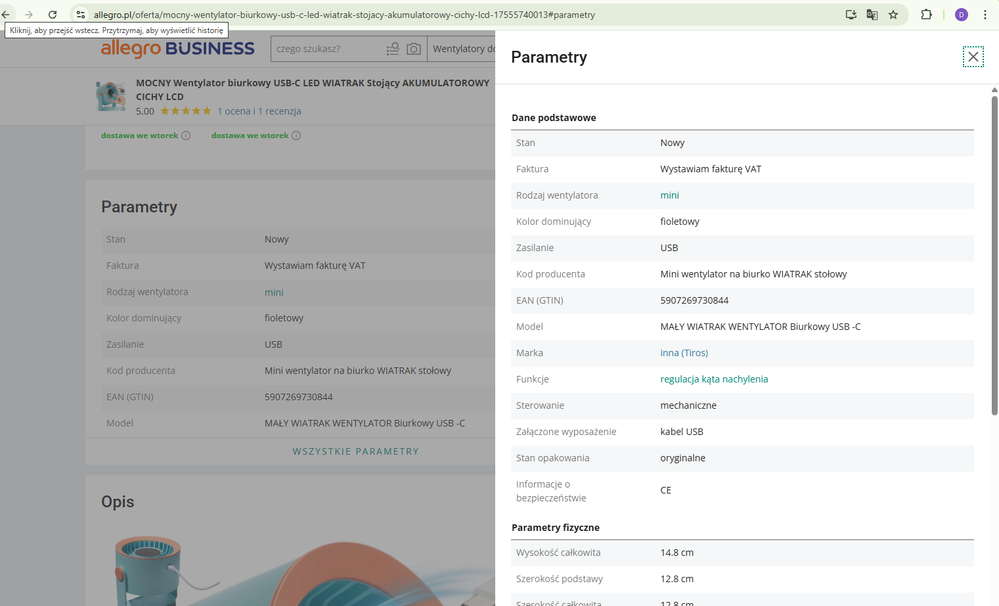
Task: Close the Parametry side panel
Action: tap(973, 57)
